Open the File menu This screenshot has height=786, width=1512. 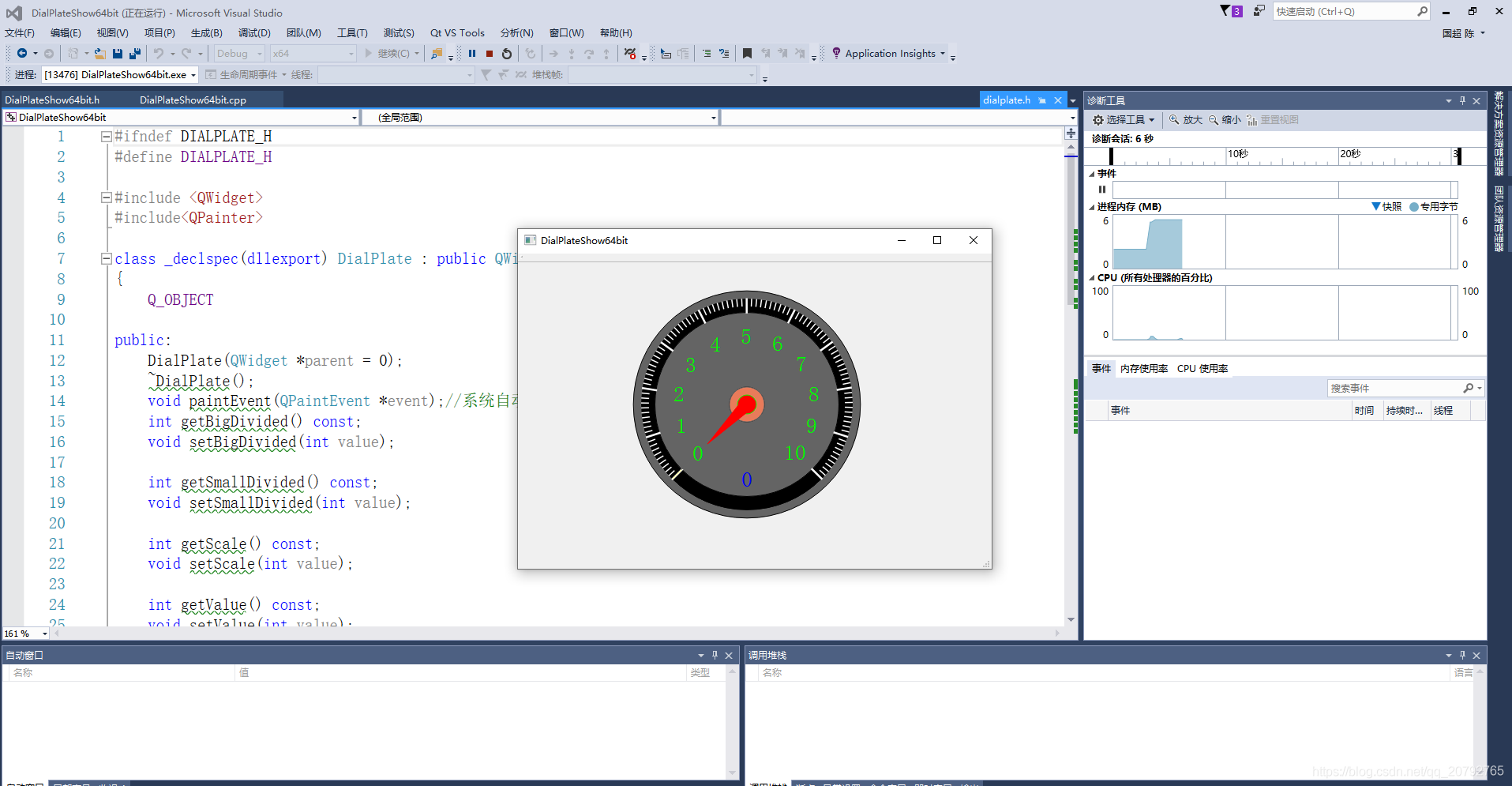pyautogui.click(x=20, y=33)
